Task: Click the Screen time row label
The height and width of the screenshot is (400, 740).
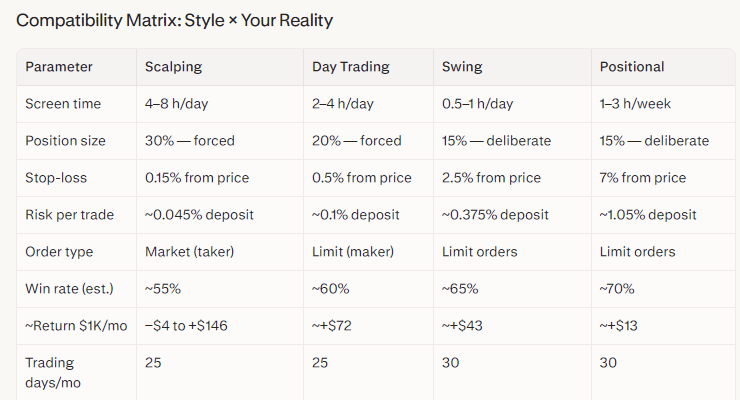Action: pyautogui.click(x=65, y=104)
